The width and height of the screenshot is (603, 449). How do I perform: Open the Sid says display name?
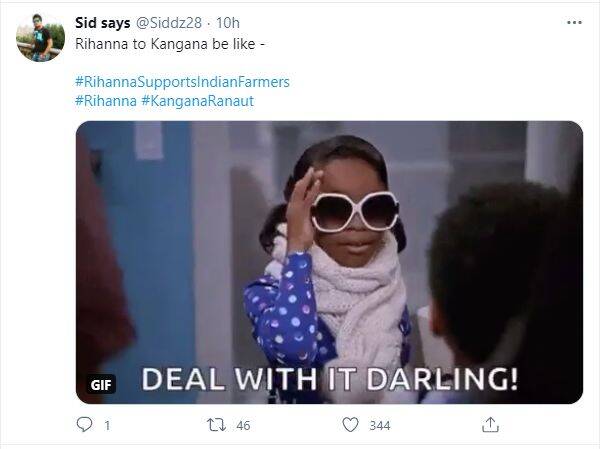point(103,23)
